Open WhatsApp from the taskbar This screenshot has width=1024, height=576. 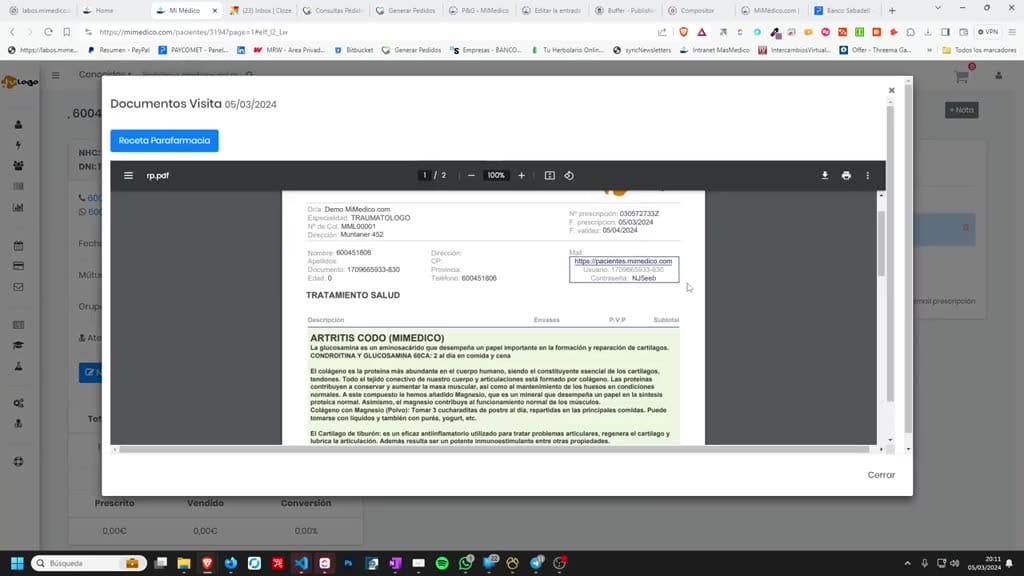pyautogui.click(x=466, y=563)
